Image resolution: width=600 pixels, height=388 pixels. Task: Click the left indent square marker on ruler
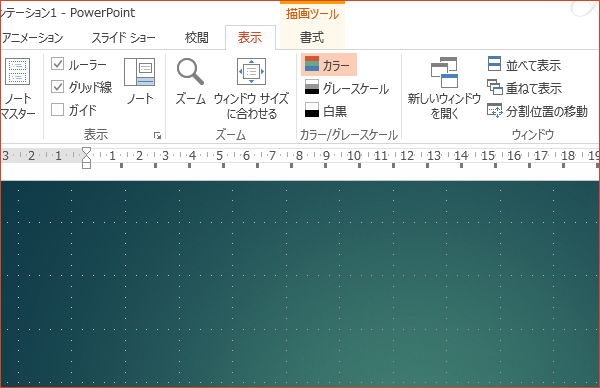coord(86,165)
